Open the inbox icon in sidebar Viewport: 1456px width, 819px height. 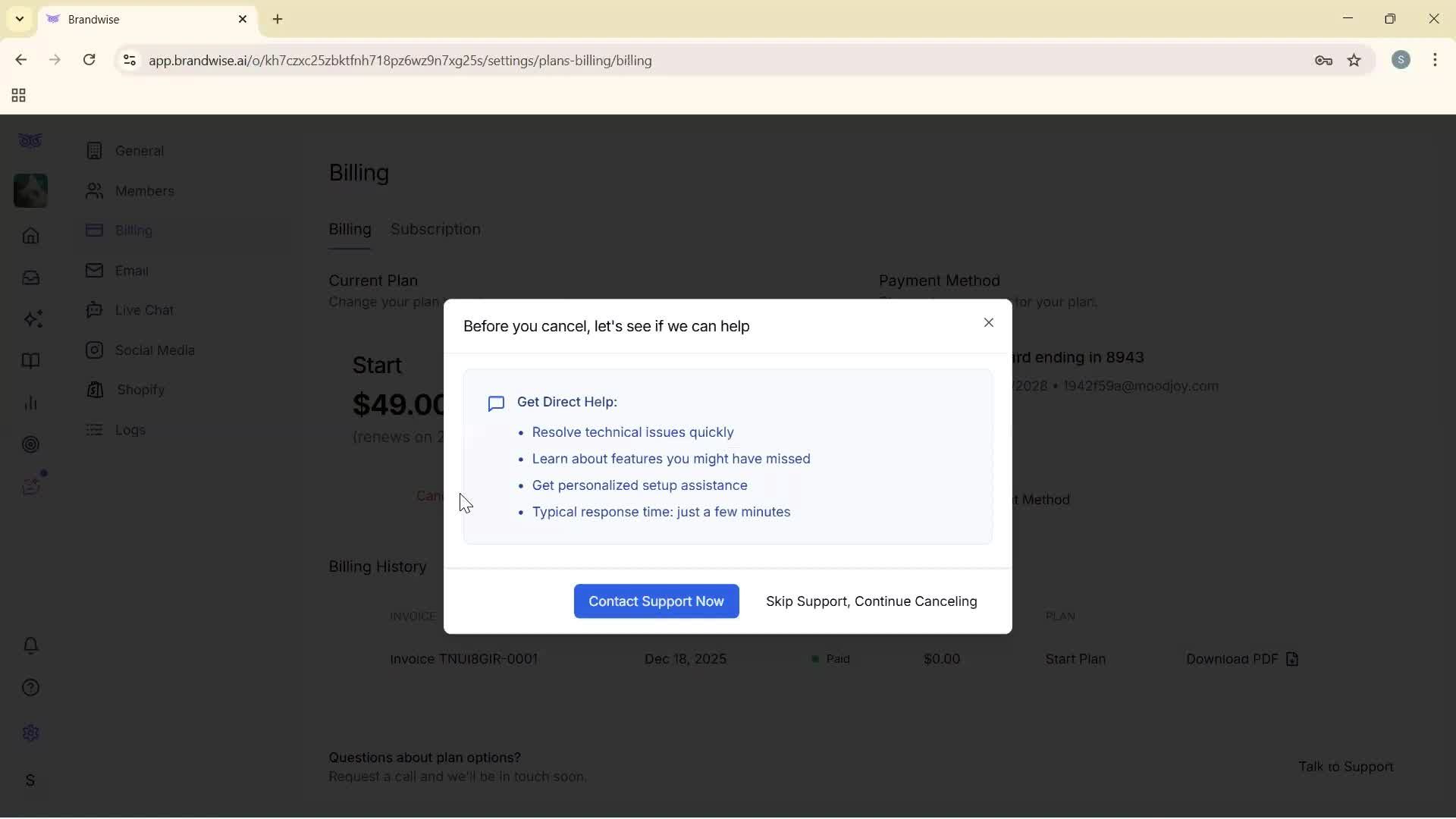(30, 278)
